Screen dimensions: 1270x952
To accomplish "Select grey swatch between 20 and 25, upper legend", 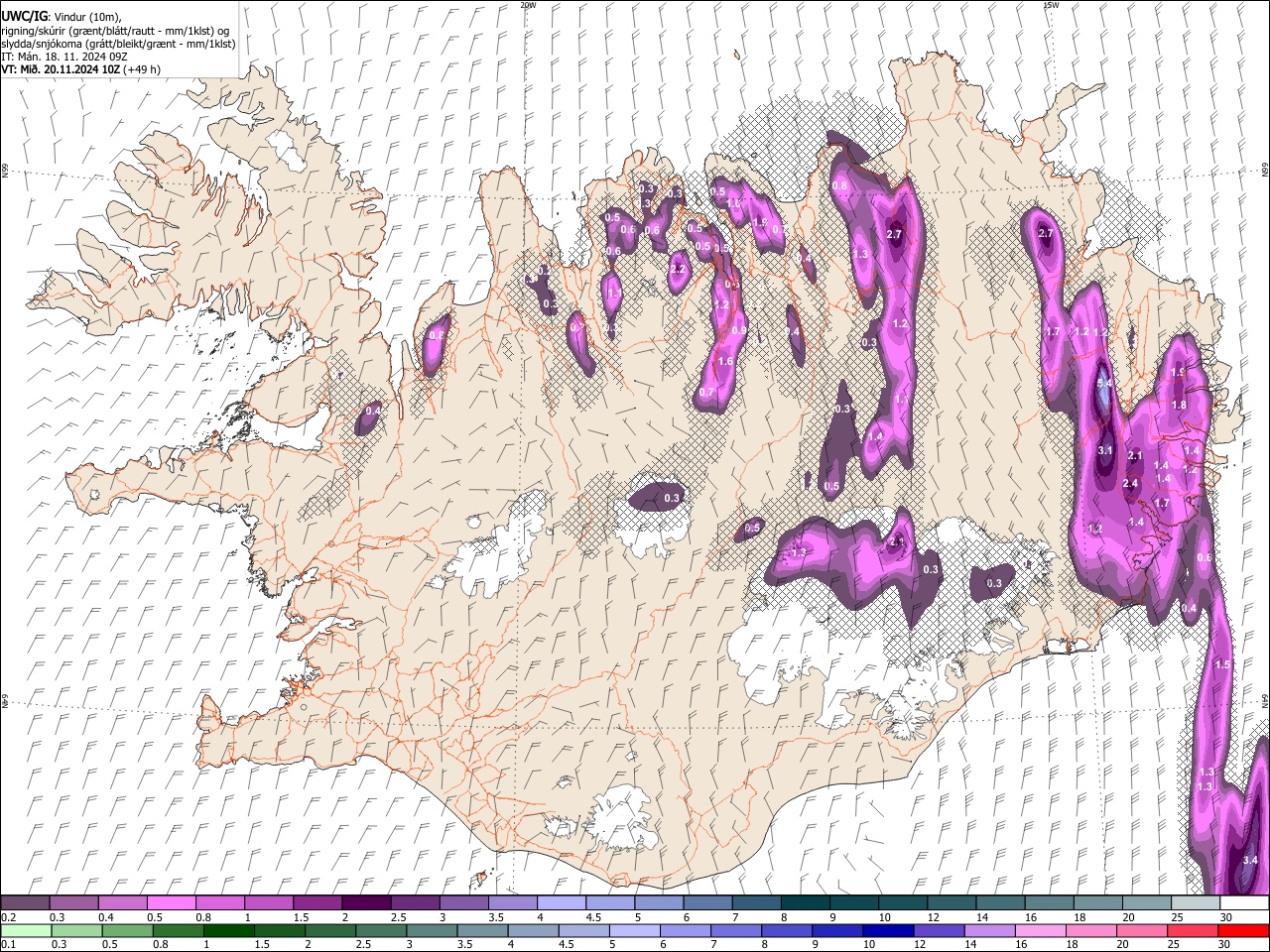I will coord(1146,903).
